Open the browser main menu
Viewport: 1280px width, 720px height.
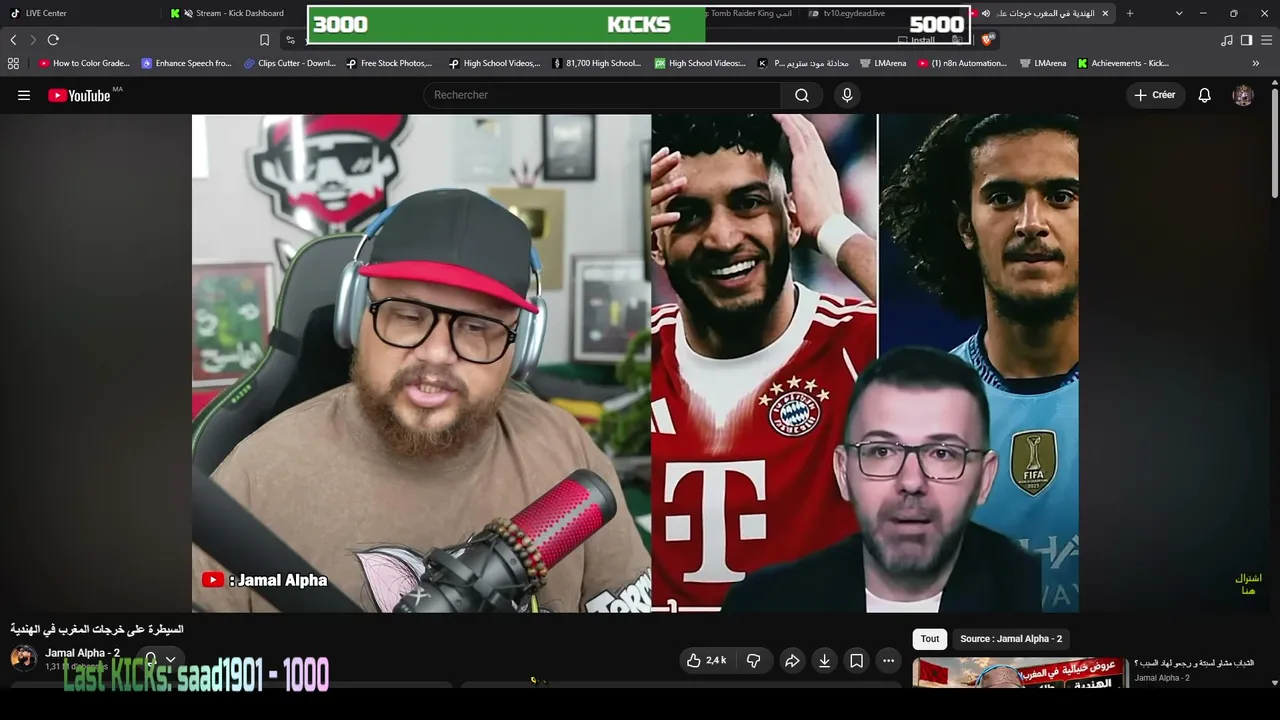point(1266,40)
